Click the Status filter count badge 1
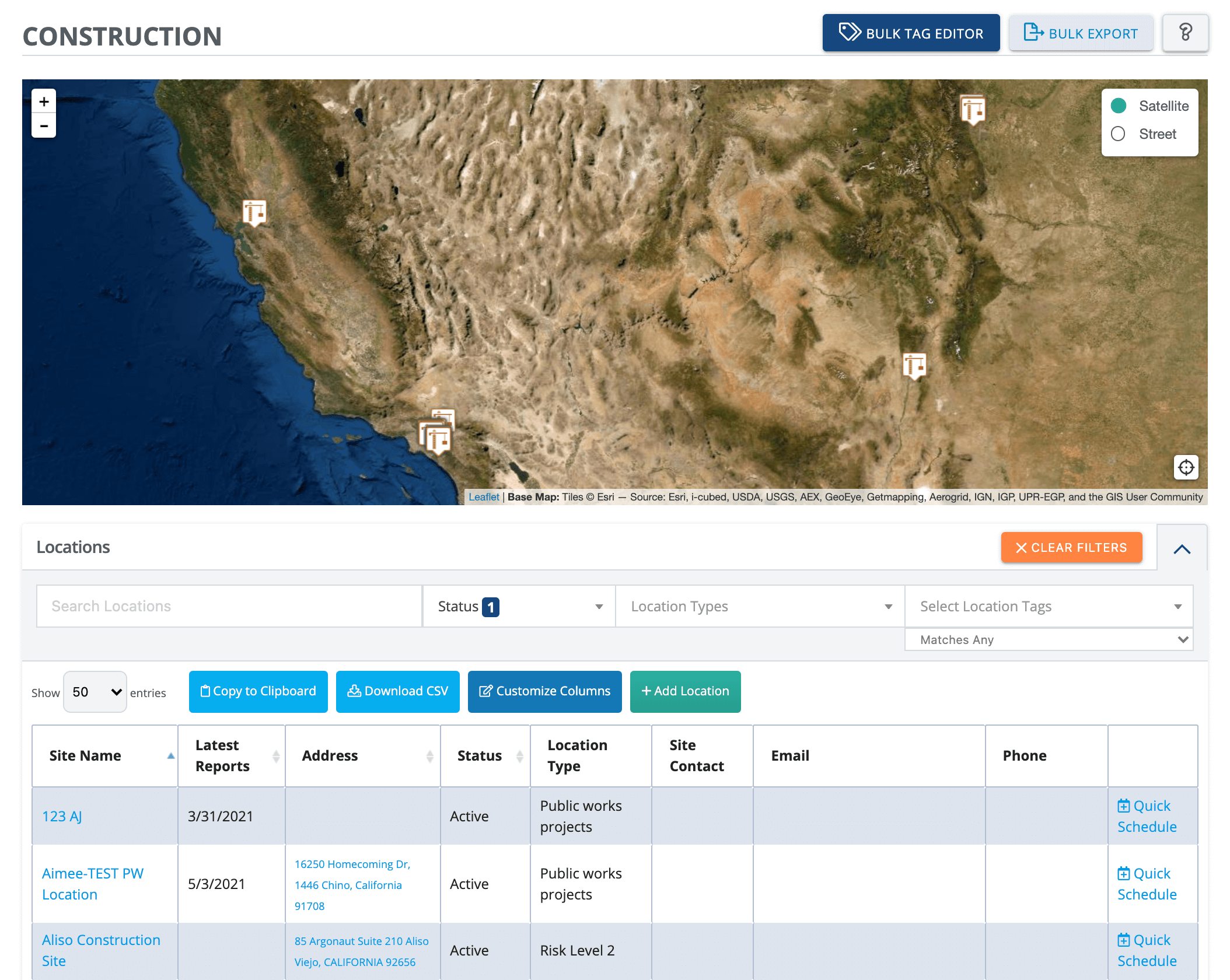The image size is (1230, 980). pyautogui.click(x=491, y=607)
